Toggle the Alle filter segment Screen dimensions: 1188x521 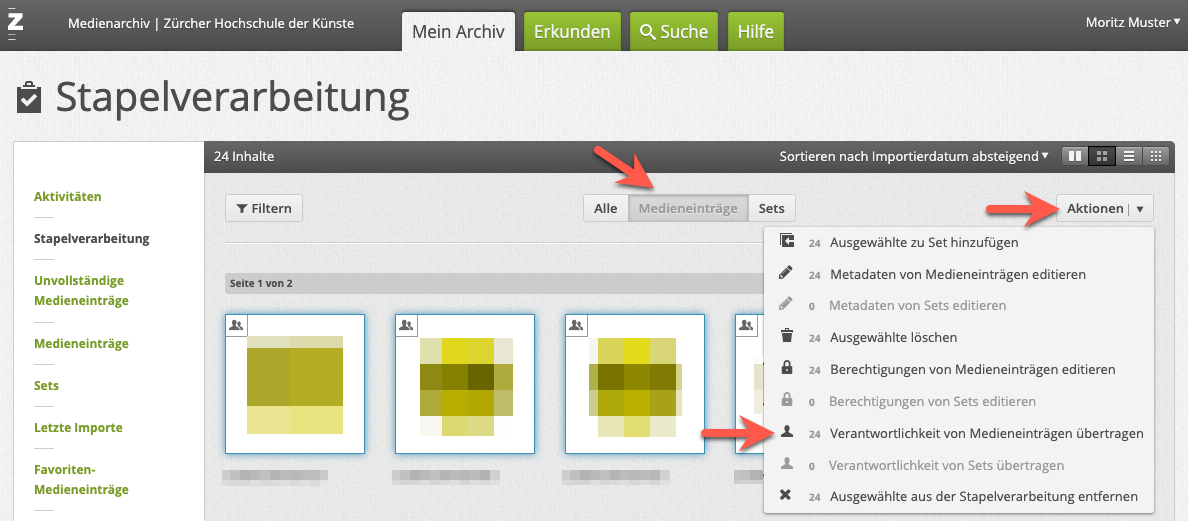[x=606, y=208]
